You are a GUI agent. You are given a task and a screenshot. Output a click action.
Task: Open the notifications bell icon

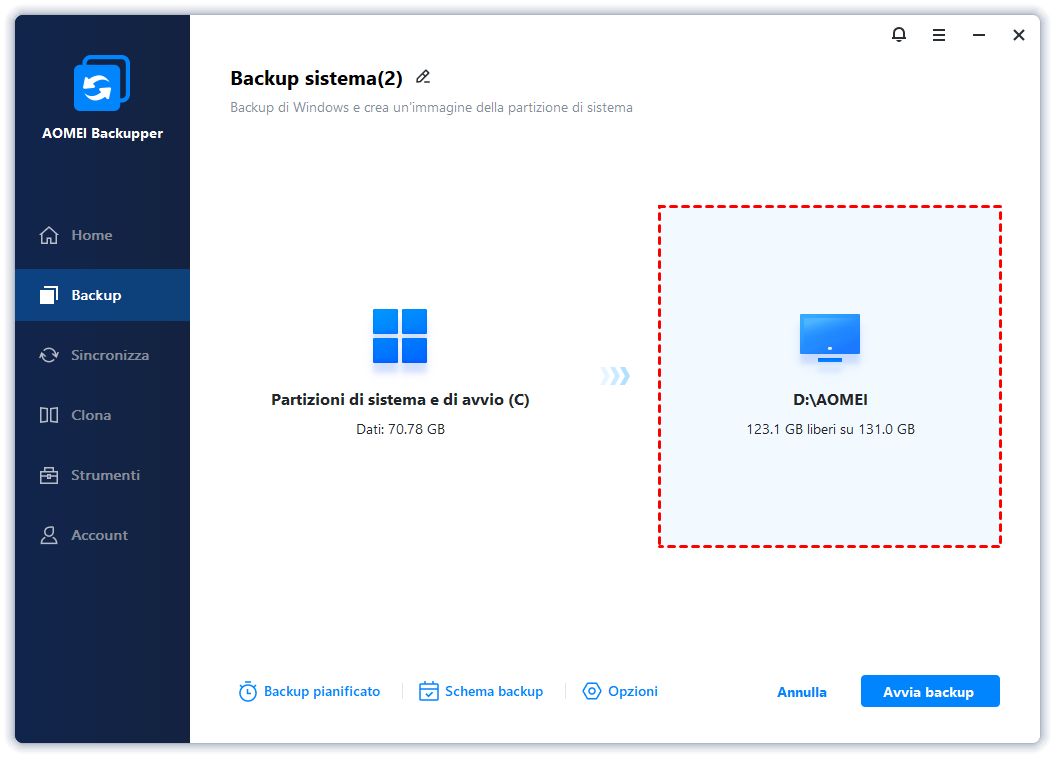click(x=899, y=35)
